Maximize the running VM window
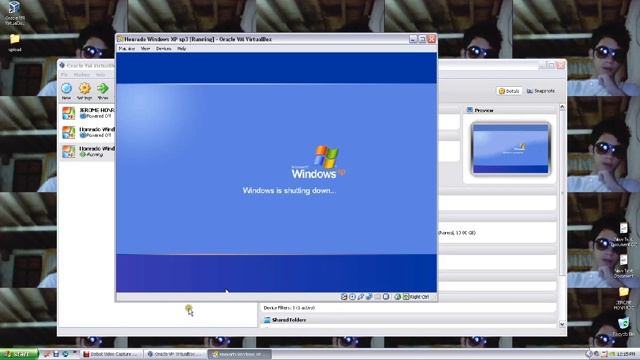The height and width of the screenshot is (360, 640). coord(422,39)
